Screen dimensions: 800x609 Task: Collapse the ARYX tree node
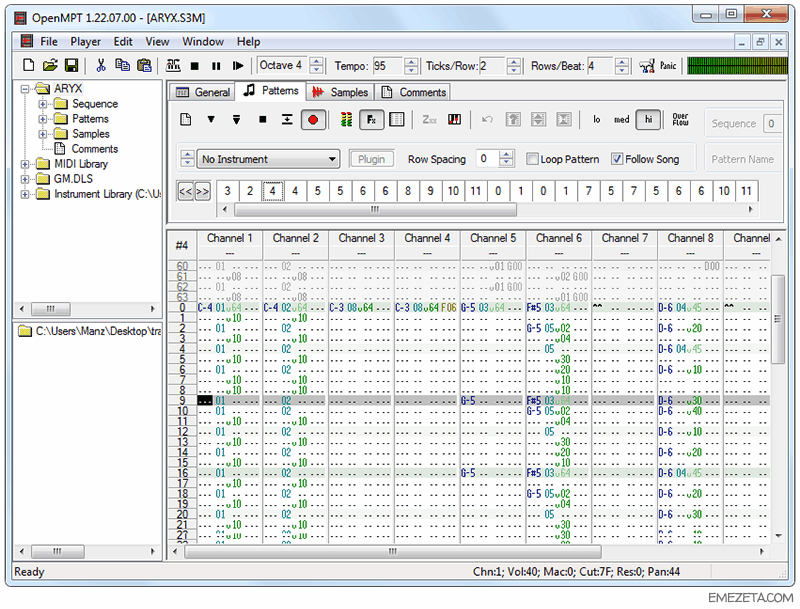point(24,89)
